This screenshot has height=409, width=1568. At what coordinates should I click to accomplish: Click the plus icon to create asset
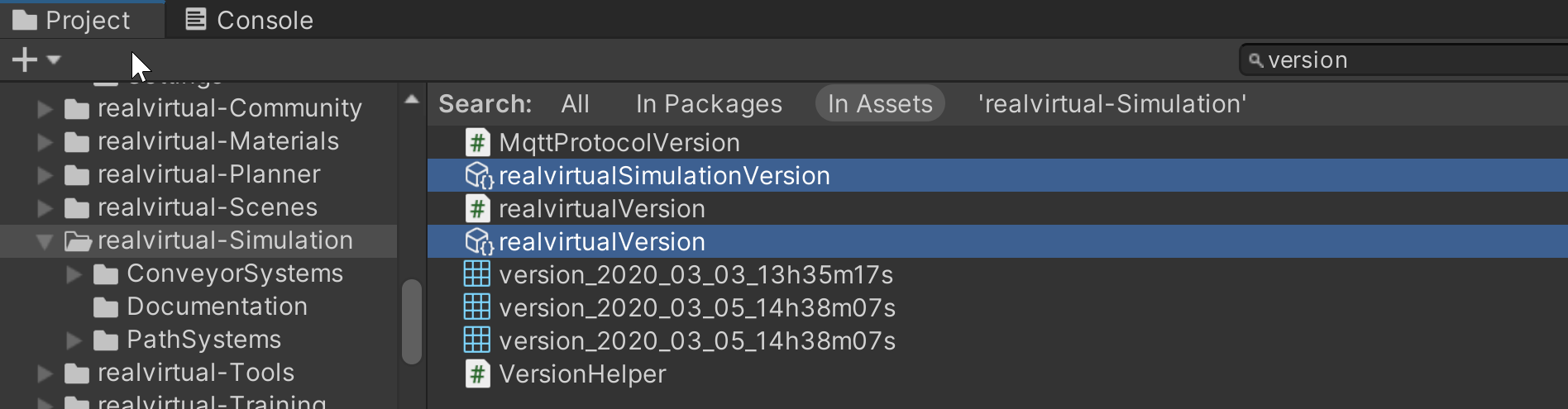click(x=25, y=59)
